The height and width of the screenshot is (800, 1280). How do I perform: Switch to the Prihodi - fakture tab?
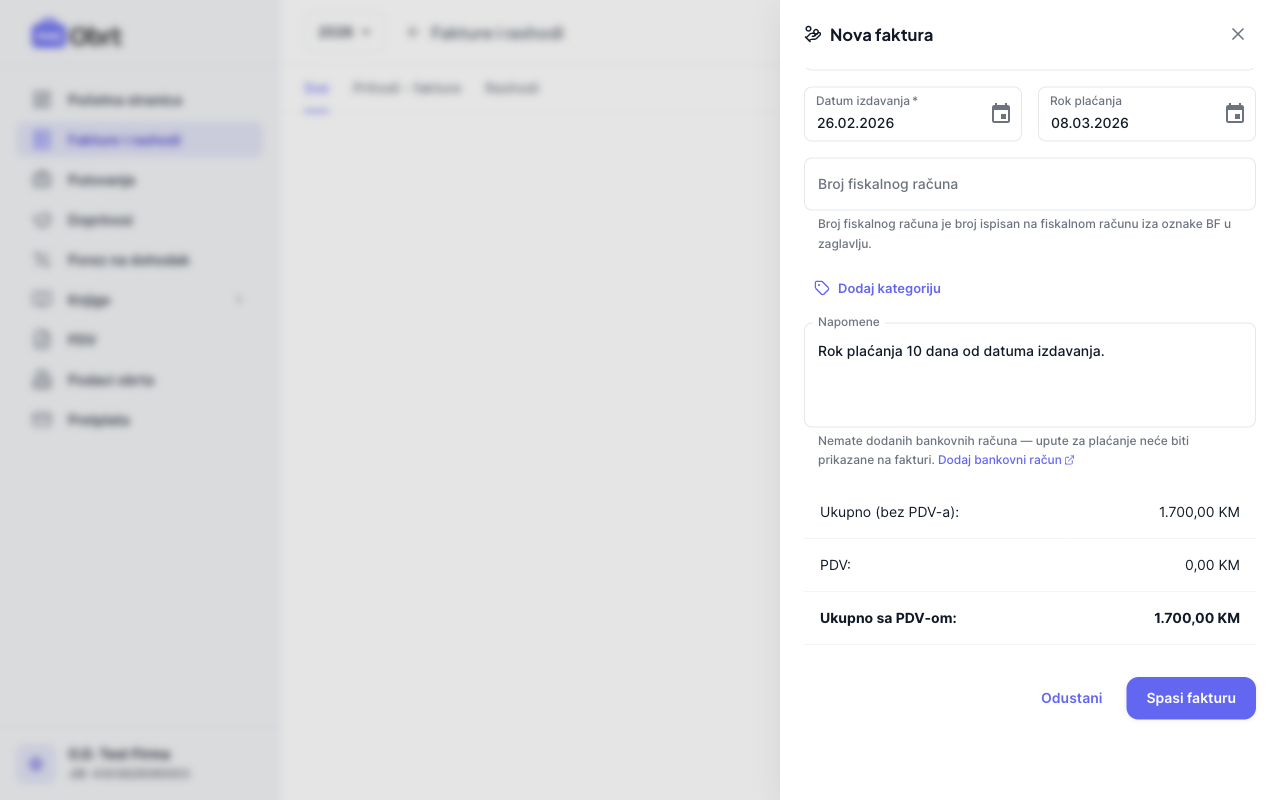click(407, 88)
